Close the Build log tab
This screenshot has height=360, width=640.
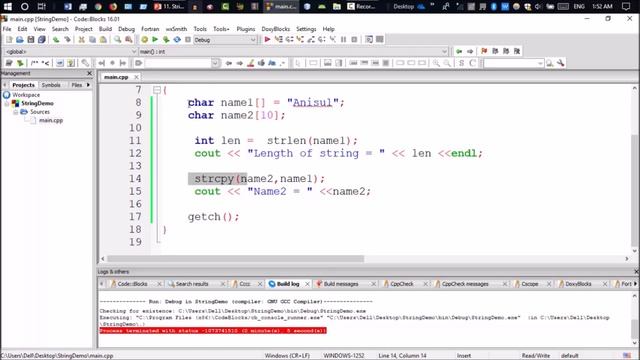[x=307, y=284]
